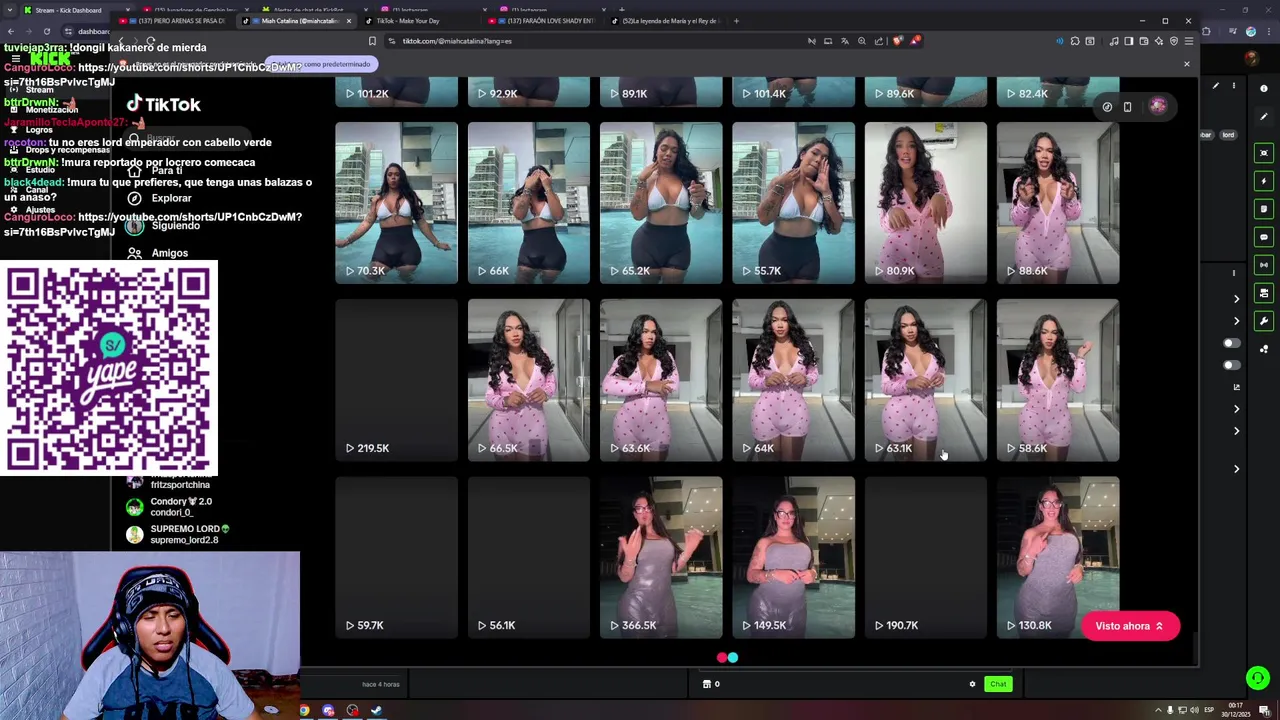Click the Visto ahora button
This screenshot has height=720, width=1280.
[1130, 626]
